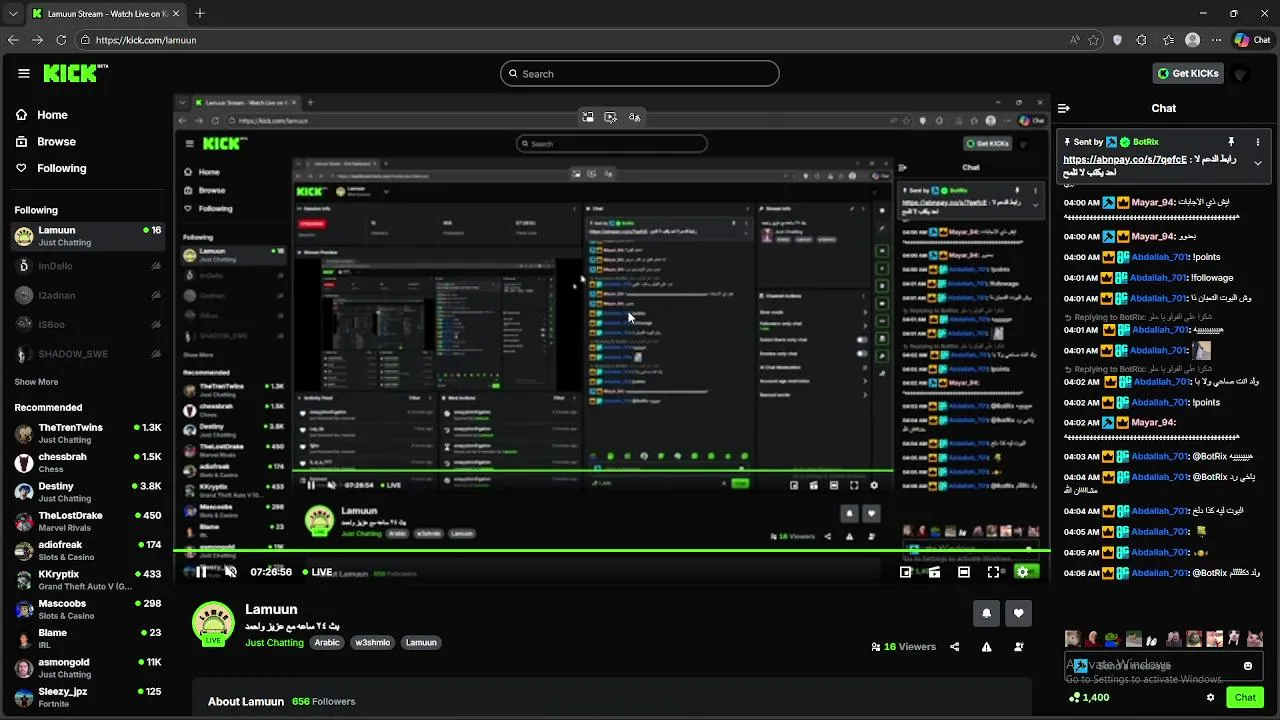Reload the page in the browser toolbar
This screenshot has width=1280, height=720.
tap(61, 40)
